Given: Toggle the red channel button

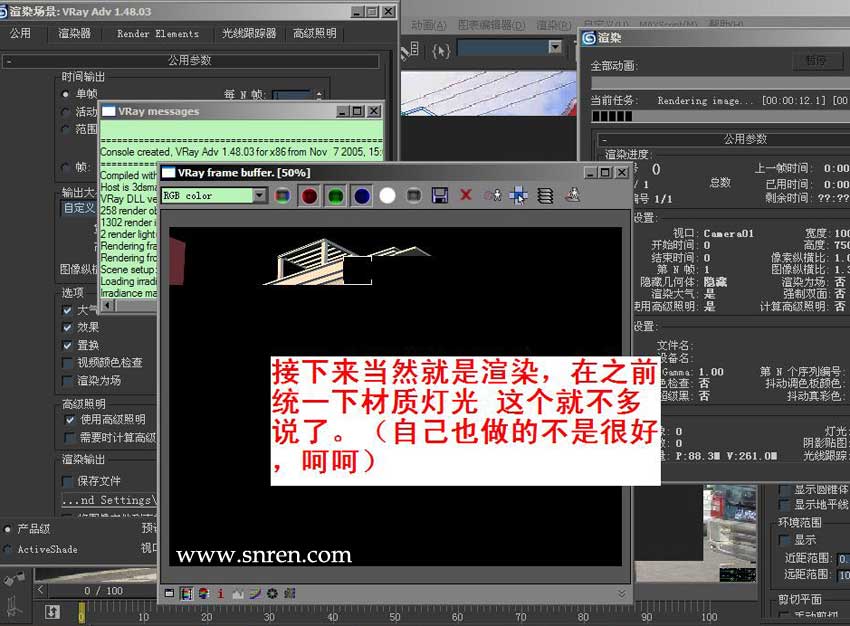Looking at the screenshot, I should coord(309,196).
